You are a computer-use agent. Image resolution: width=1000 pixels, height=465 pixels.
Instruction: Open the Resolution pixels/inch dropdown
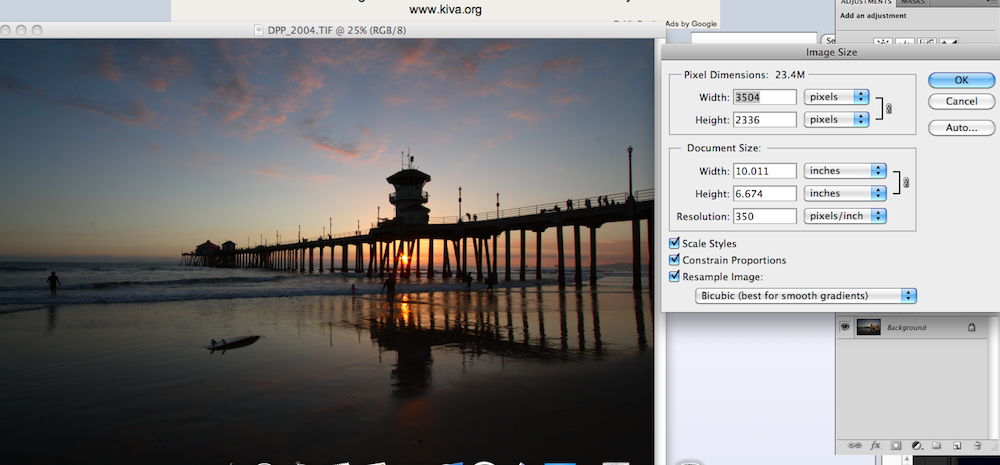845,216
